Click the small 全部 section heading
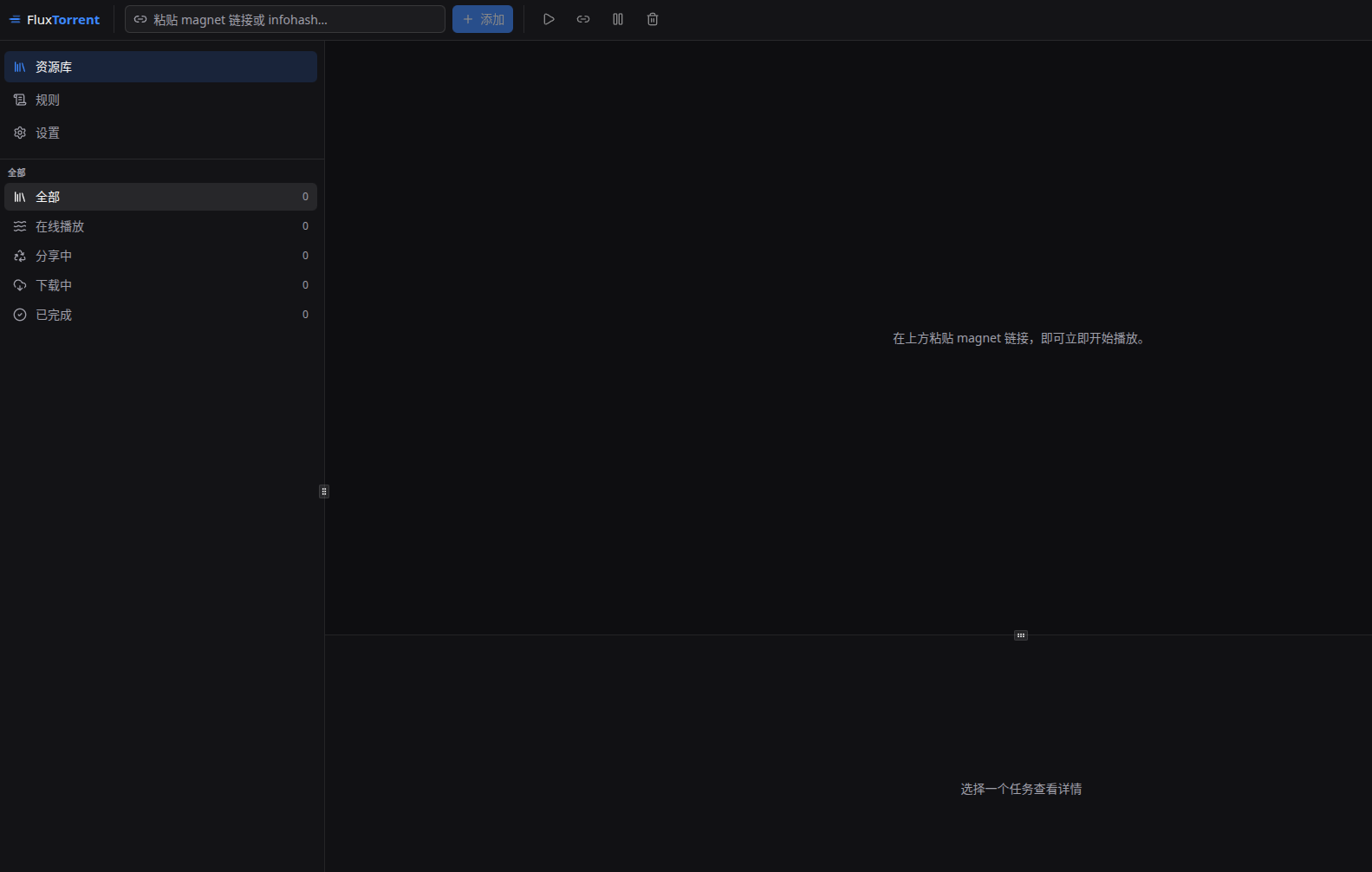This screenshot has width=1372, height=872. coord(16,172)
